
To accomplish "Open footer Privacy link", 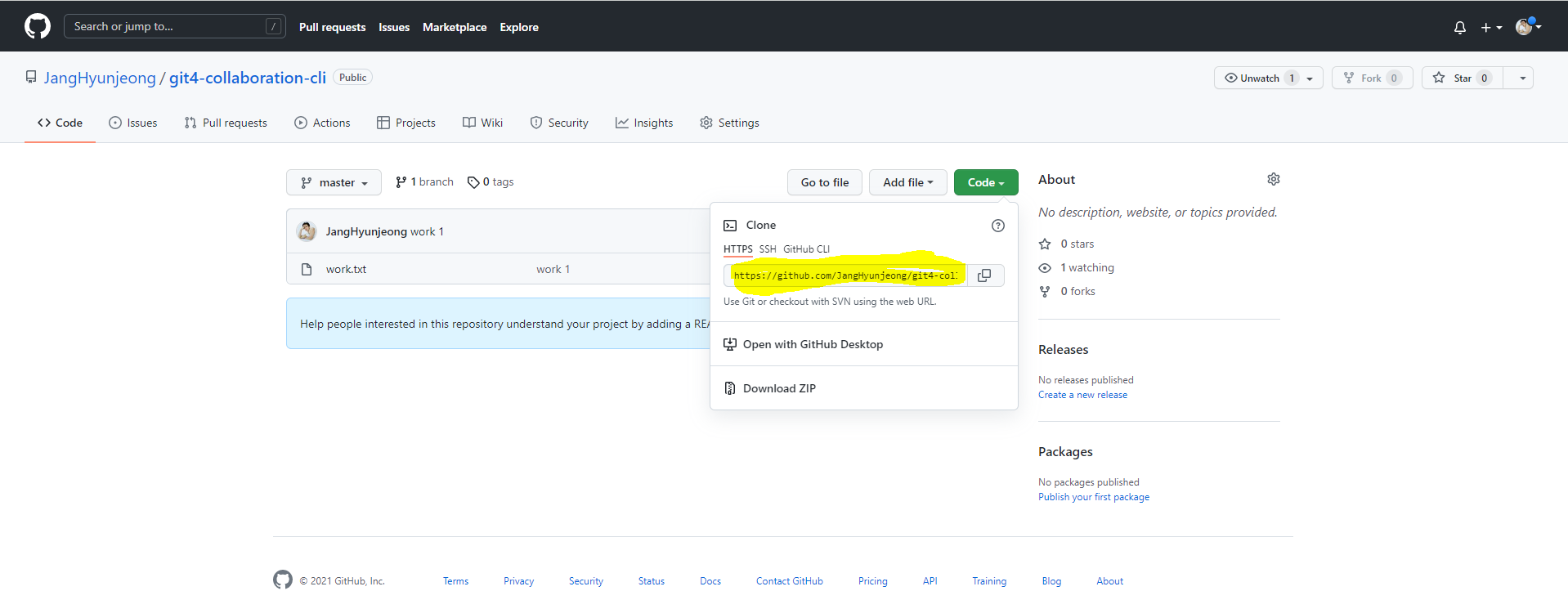I will (518, 581).
